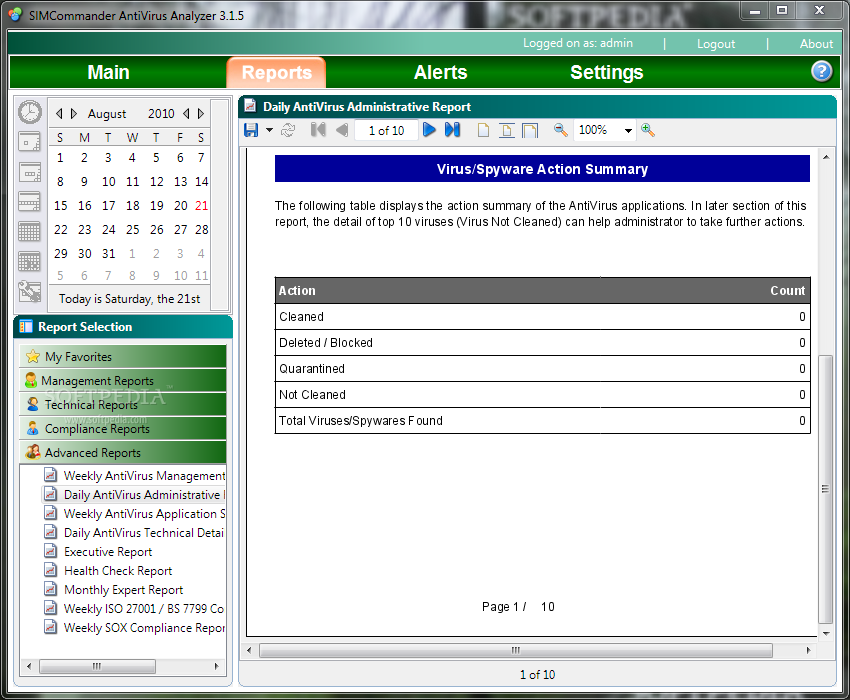Select fit page width view icon
This screenshot has height=700, width=850.
click(506, 130)
